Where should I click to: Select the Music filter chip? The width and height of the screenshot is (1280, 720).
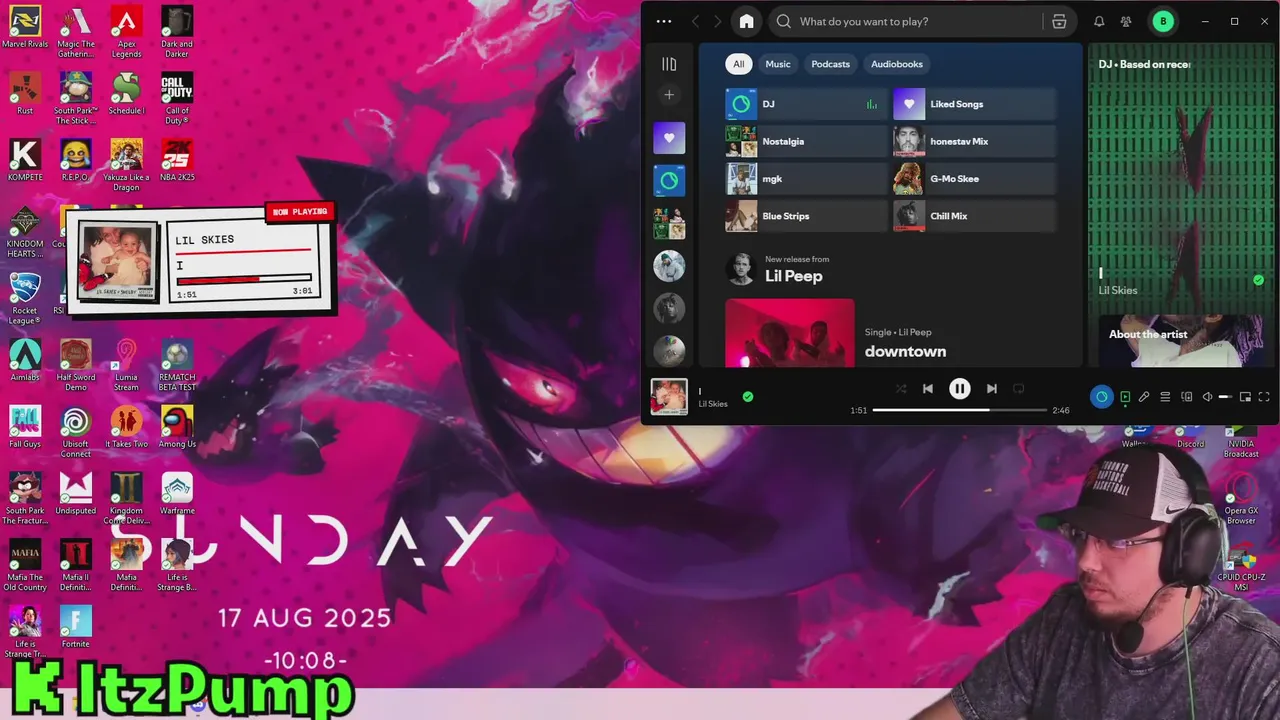pos(778,64)
